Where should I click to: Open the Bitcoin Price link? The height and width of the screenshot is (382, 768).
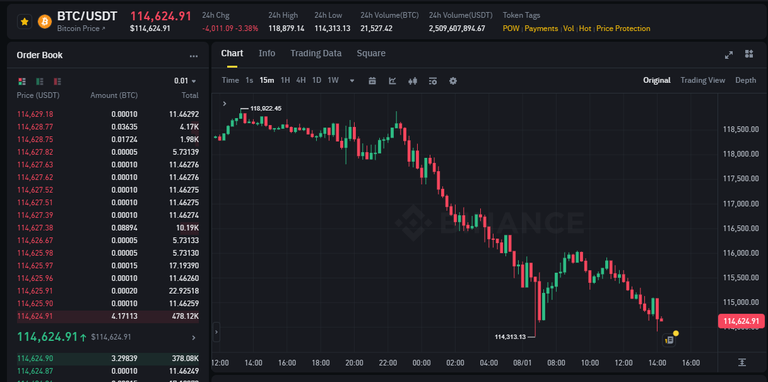click(x=81, y=29)
